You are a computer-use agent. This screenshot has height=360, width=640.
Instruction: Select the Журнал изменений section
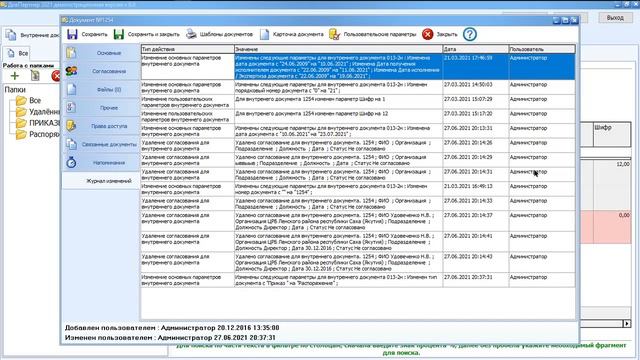(101, 181)
